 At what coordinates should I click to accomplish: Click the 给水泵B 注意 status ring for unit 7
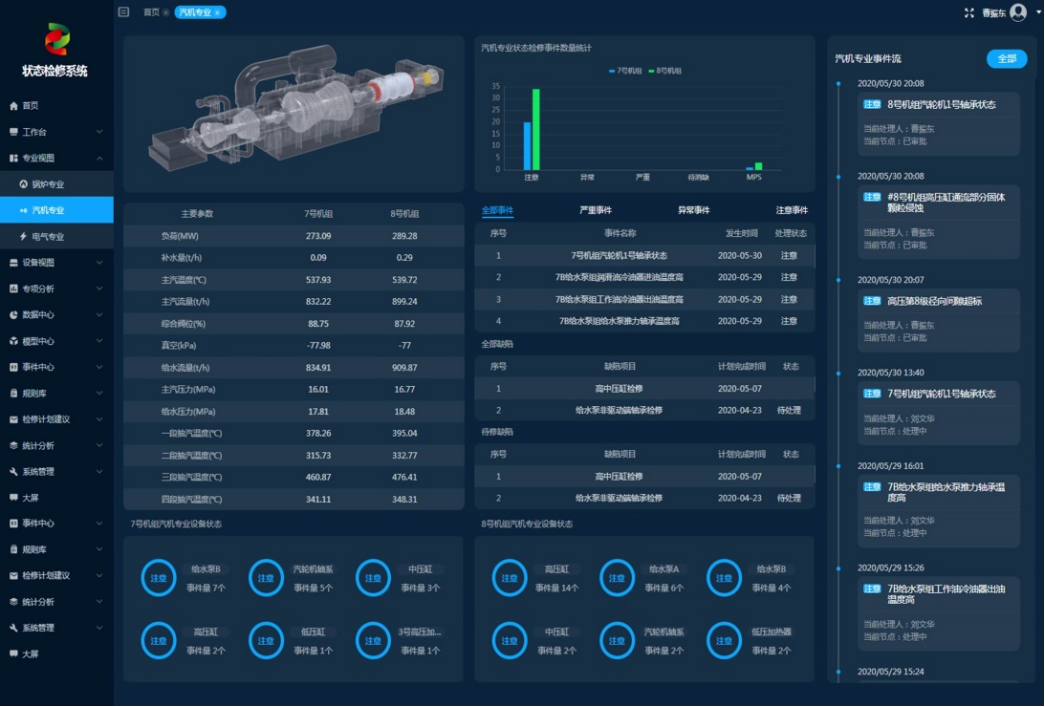coord(158,578)
